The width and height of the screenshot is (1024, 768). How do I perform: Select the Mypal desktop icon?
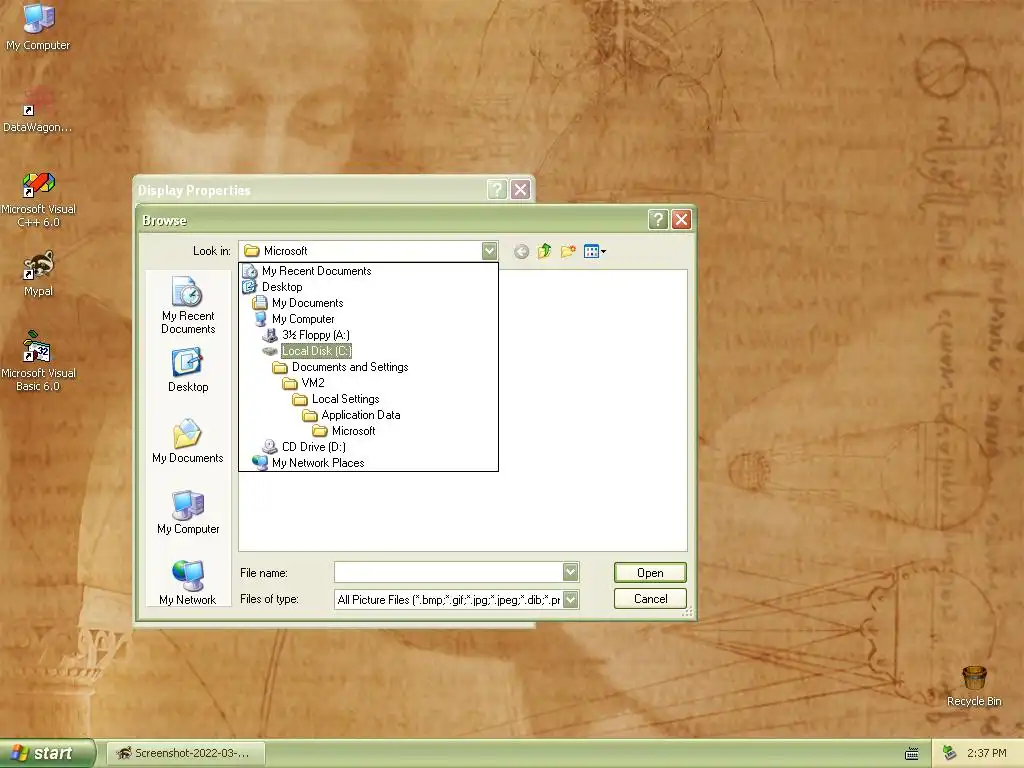coord(38,274)
